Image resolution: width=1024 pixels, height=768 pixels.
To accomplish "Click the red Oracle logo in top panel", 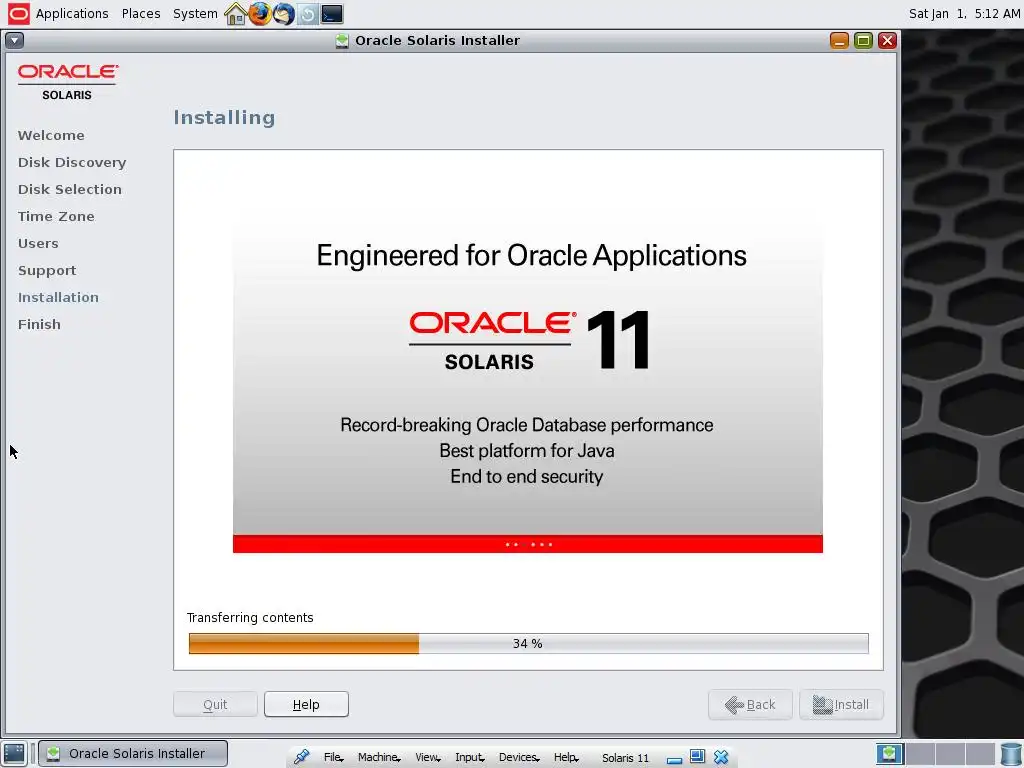I will (18, 14).
